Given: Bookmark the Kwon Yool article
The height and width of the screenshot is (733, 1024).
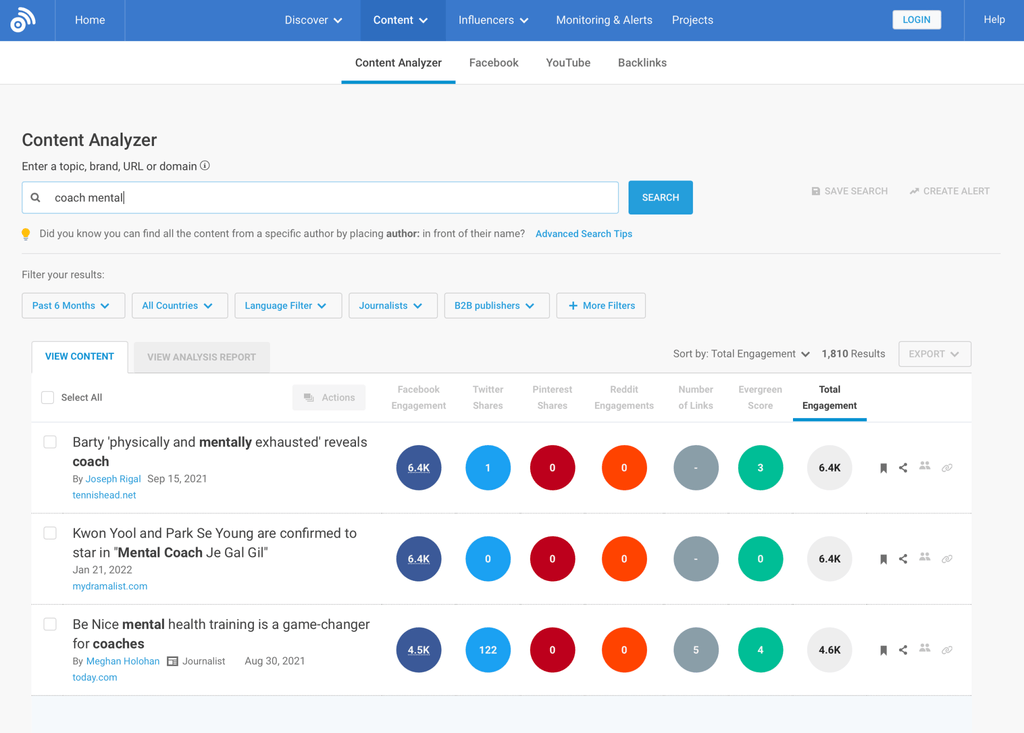Looking at the screenshot, I should pos(883,559).
